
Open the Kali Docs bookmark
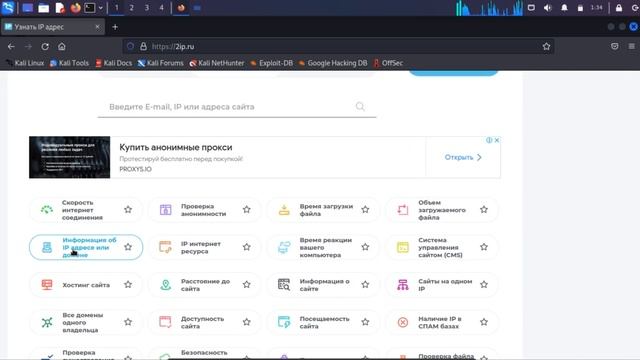click(114, 63)
